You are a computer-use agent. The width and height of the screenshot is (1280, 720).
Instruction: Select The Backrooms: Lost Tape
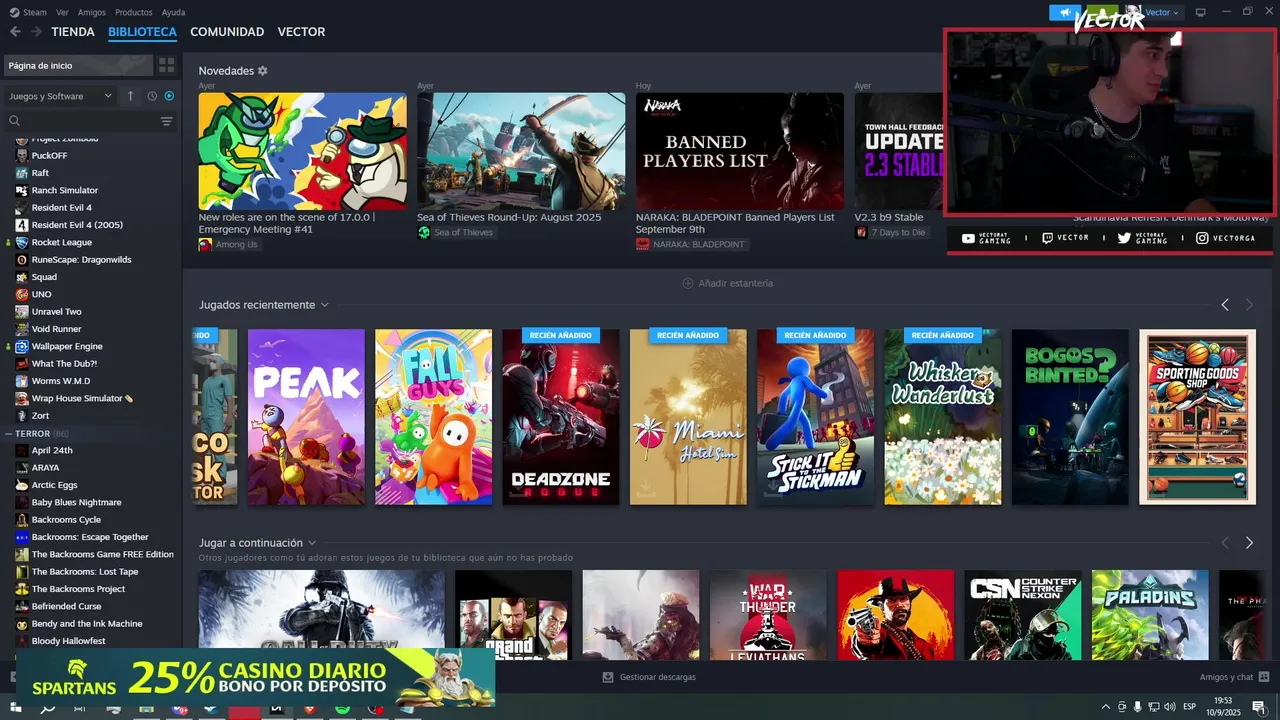click(x=85, y=572)
